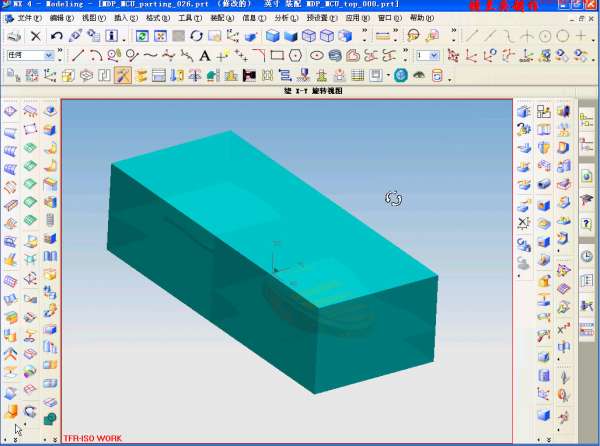Click the Workpiece icon in mold toolbar
The height and width of the screenshot is (446, 600).
click(x=68, y=75)
